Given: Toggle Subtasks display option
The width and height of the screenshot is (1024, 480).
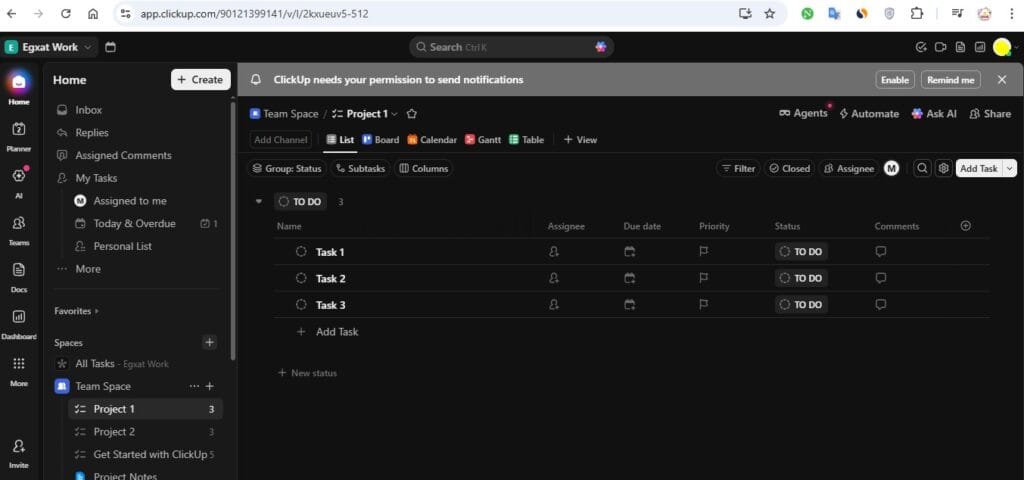Looking at the screenshot, I should [359, 169].
